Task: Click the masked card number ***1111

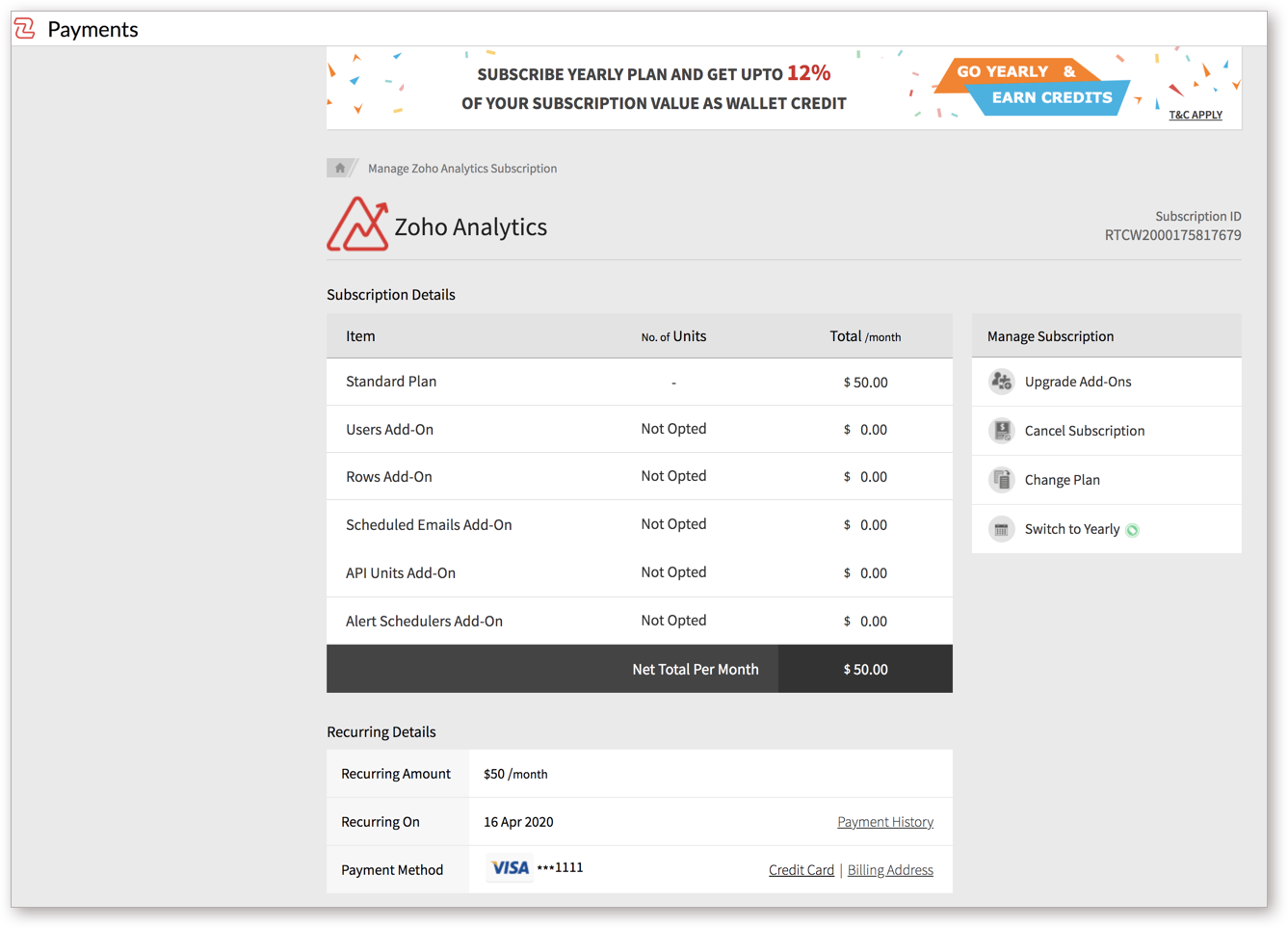Action: pyautogui.click(x=560, y=866)
